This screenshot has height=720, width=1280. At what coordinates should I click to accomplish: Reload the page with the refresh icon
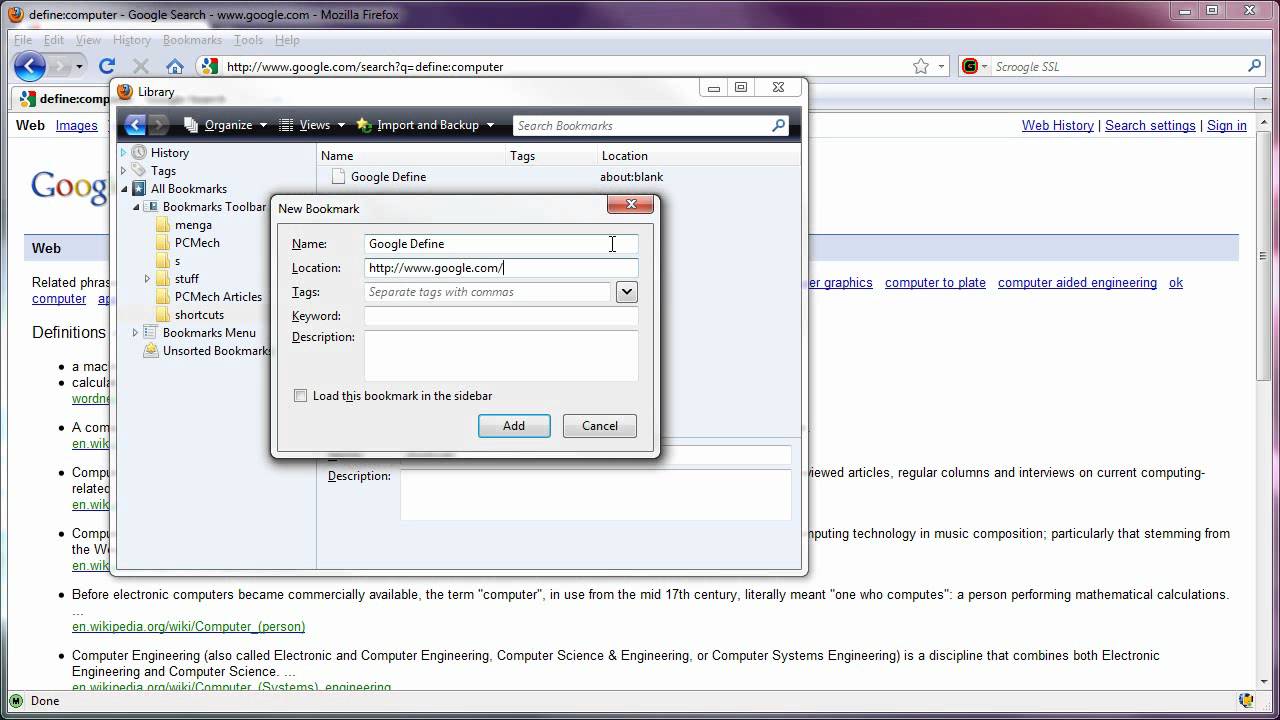(107, 66)
